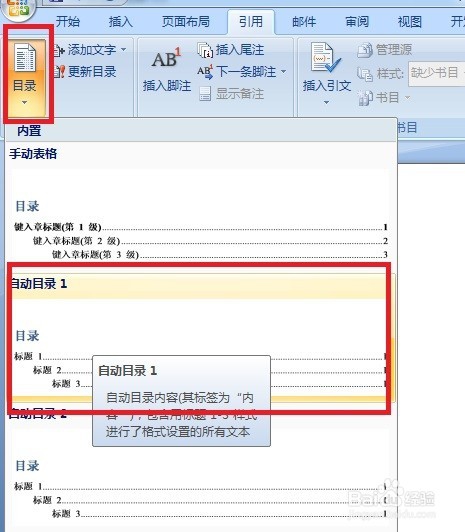Switch to the 视图 tab

(410, 22)
